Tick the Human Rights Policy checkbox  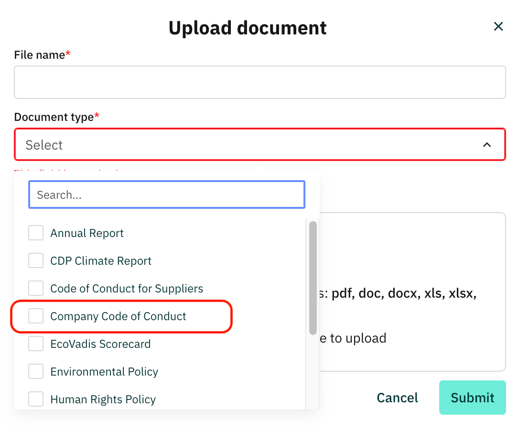(x=36, y=399)
